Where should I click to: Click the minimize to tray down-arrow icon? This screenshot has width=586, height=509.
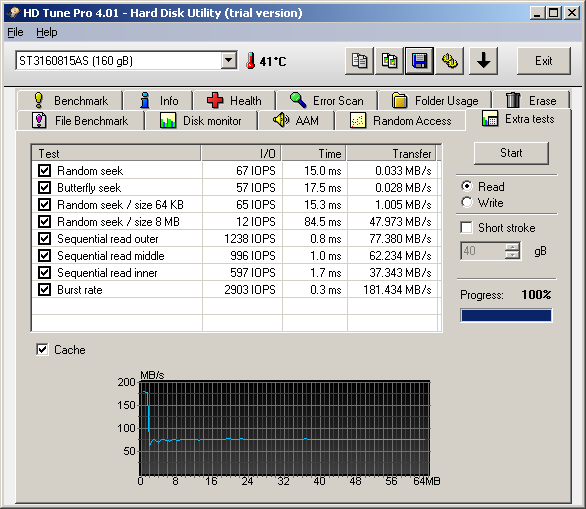[x=483, y=61]
